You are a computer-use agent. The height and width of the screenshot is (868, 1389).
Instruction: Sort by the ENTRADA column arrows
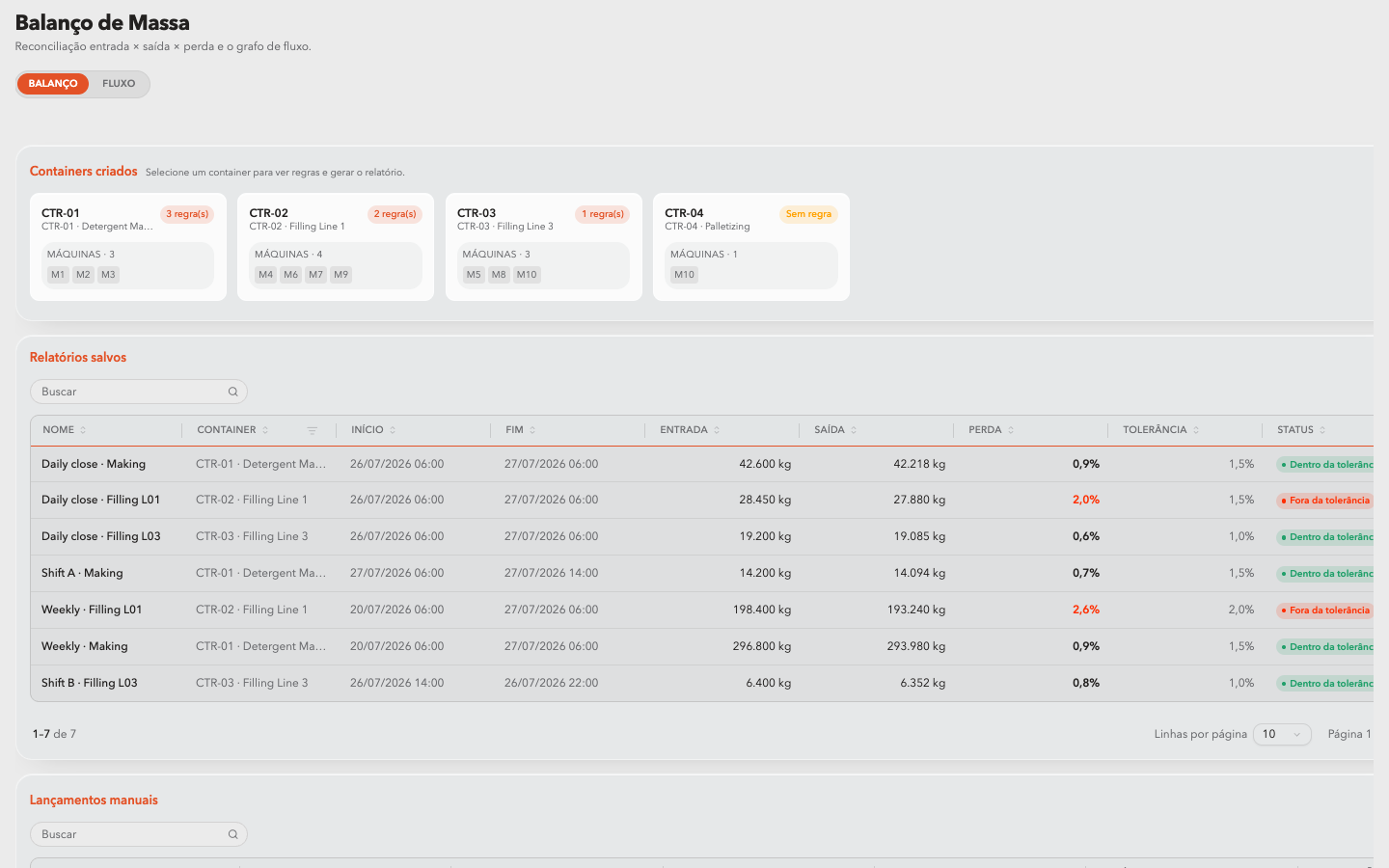point(717,430)
